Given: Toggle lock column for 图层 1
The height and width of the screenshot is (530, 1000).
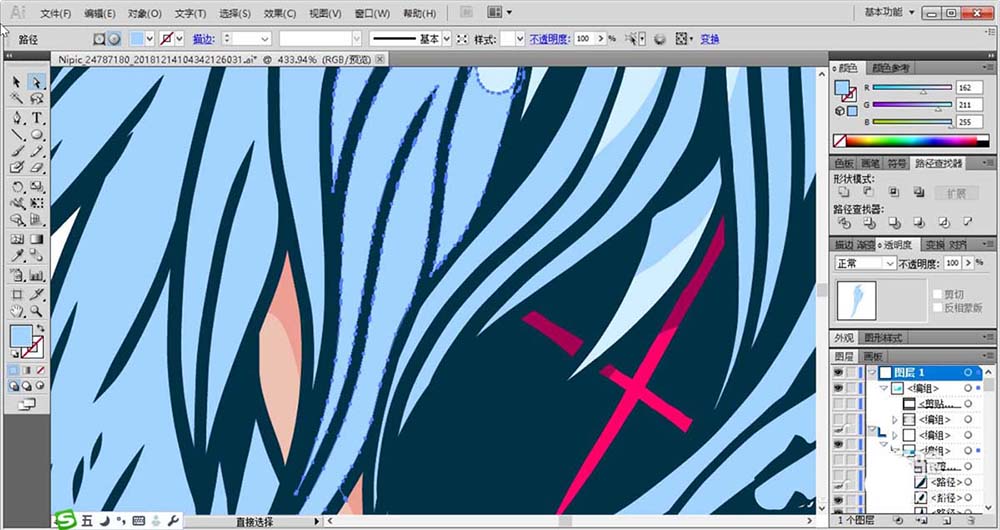Looking at the screenshot, I should point(852,372).
